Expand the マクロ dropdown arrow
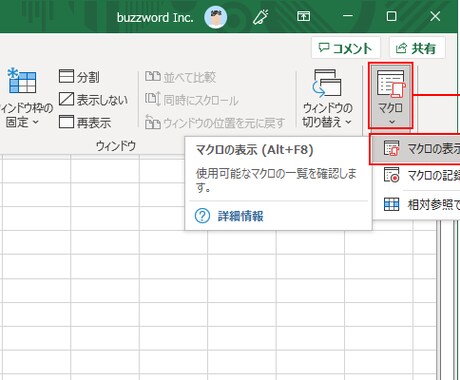 (392, 122)
